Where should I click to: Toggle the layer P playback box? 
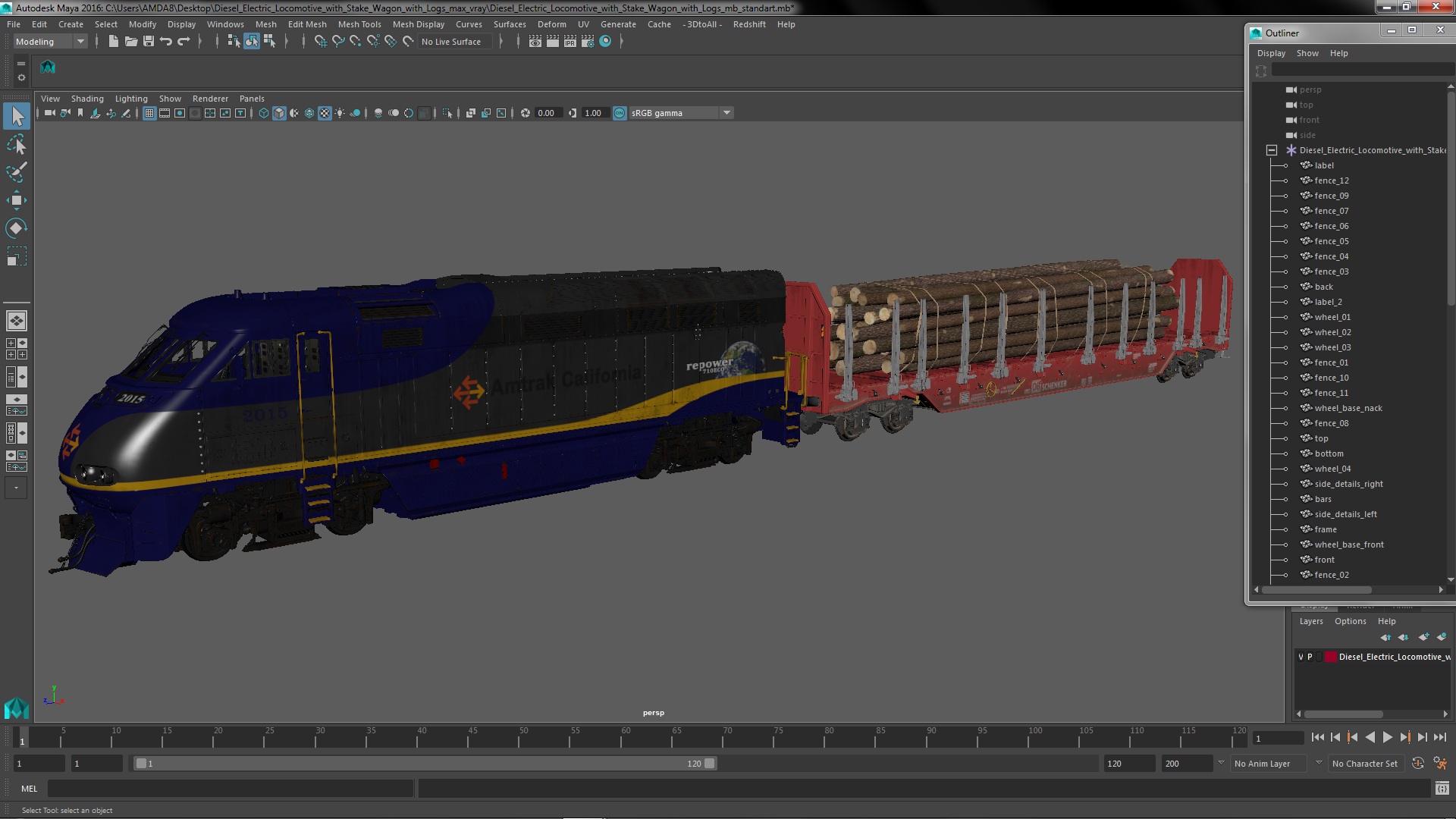[x=1310, y=657]
